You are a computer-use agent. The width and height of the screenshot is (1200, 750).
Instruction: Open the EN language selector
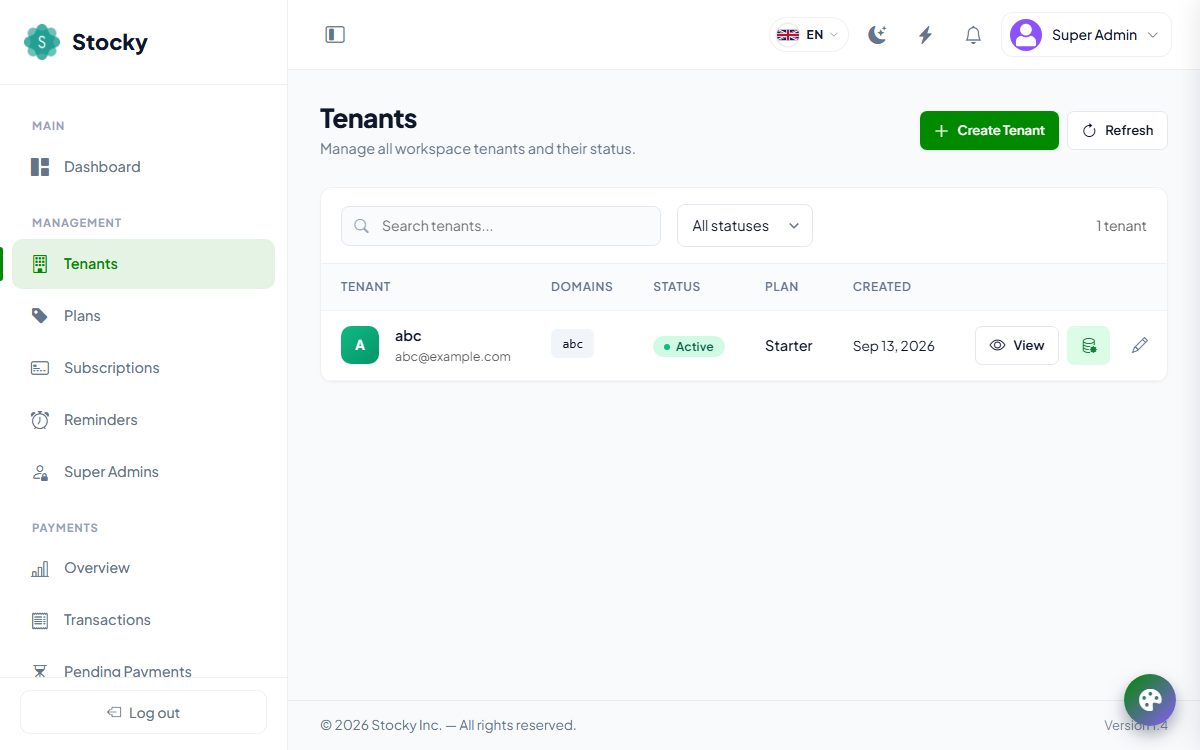point(808,35)
